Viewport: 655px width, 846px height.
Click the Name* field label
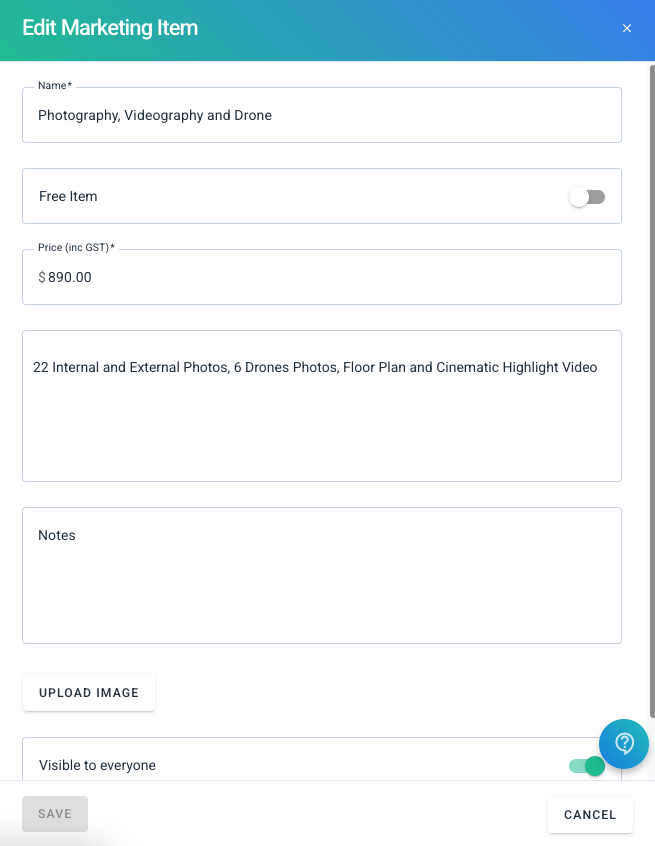tap(54, 85)
